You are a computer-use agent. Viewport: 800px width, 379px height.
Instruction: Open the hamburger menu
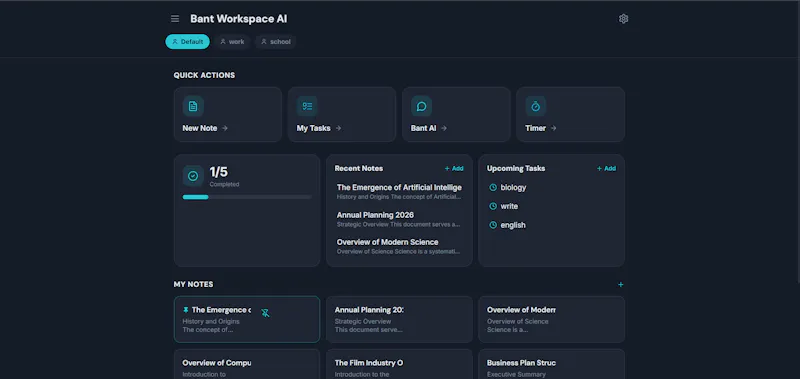(175, 19)
